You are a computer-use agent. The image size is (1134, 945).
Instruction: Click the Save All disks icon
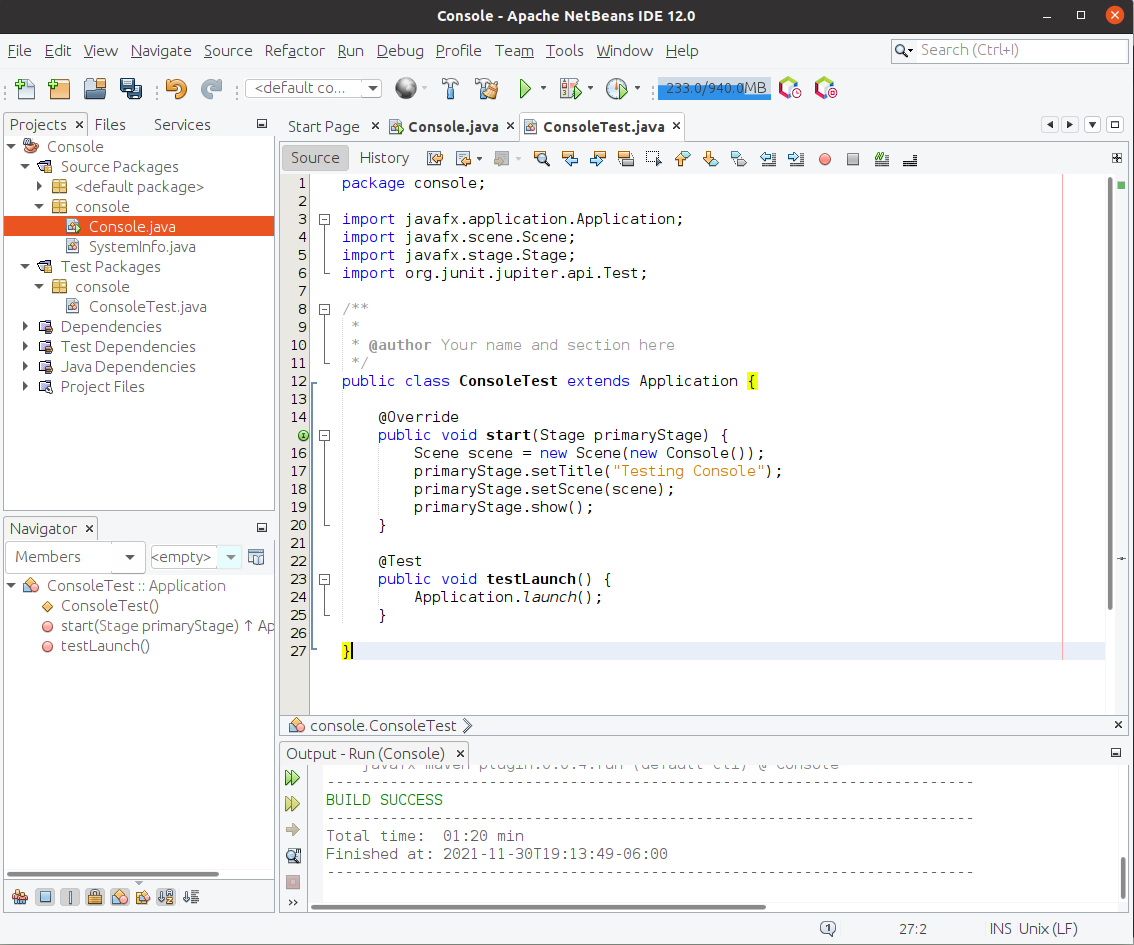tap(130, 89)
